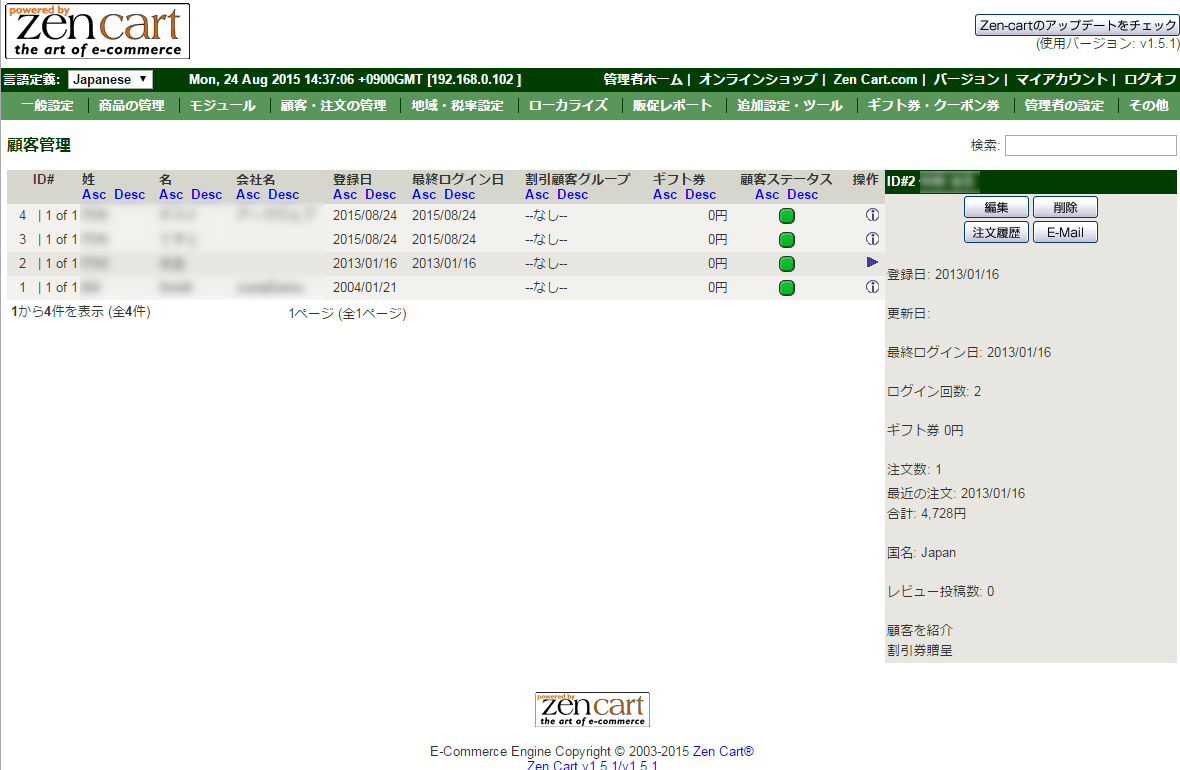Click the info icon for customer ID 1
Viewport: 1180px width, 770px height.
pos(872,287)
